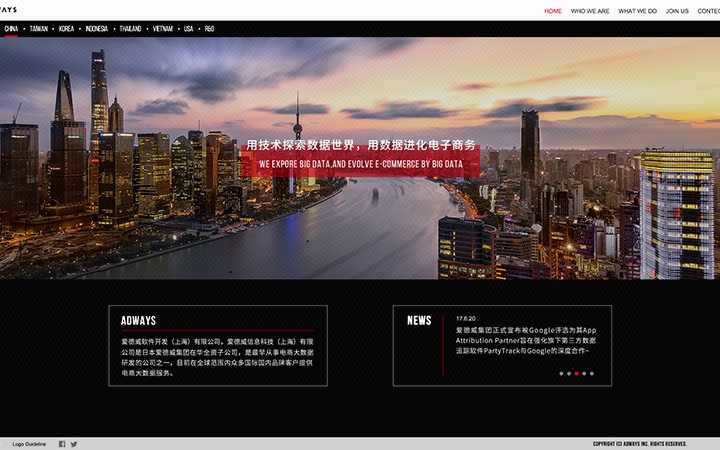Select the second news pagination dot
Image resolution: width=720 pixels, height=450 pixels.
click(569, 373)
